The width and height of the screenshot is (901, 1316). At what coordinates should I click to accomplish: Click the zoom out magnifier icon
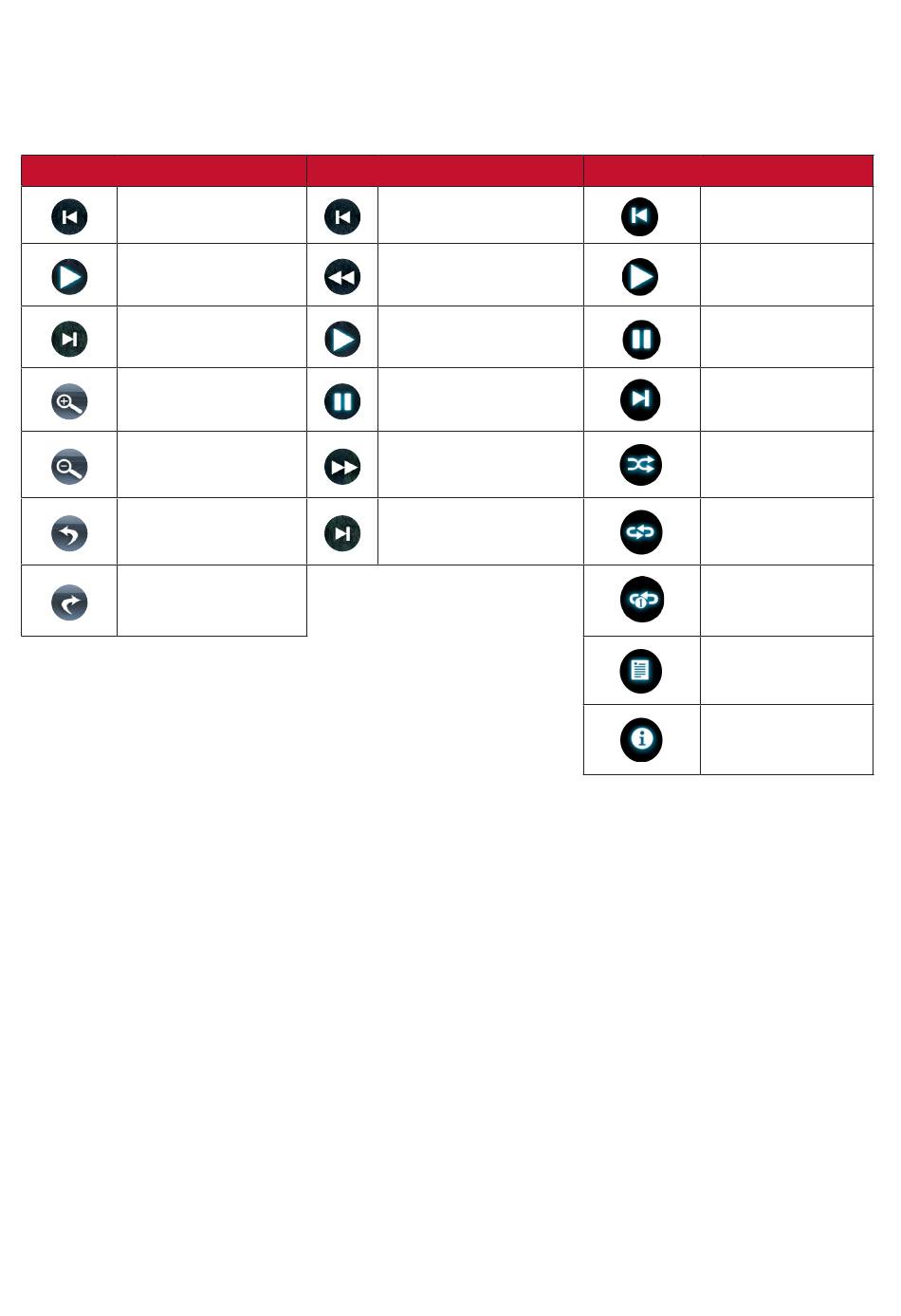(x=69, y=467)
